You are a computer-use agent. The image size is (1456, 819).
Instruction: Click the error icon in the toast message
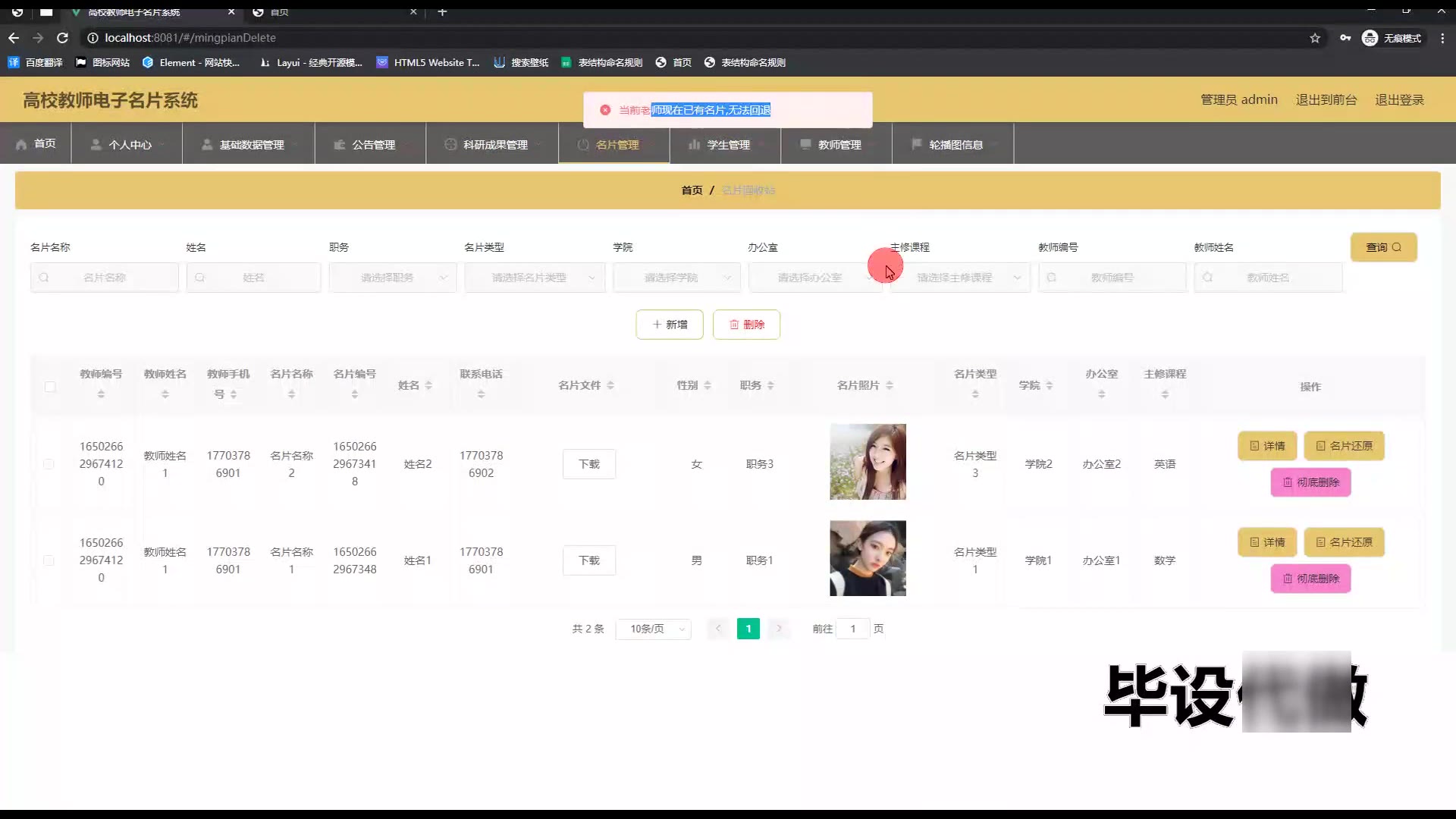point(605,110)
